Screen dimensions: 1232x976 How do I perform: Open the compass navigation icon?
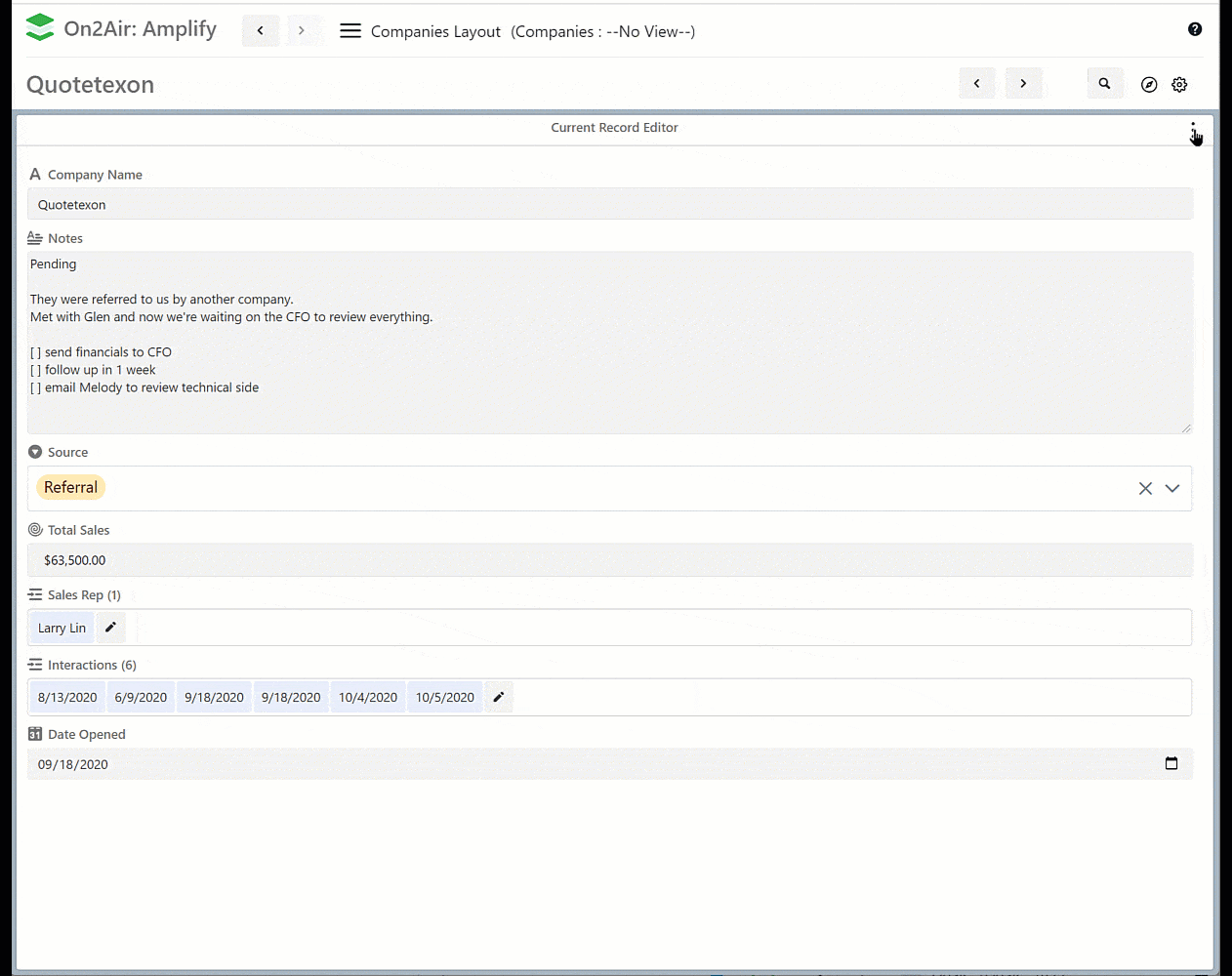(1149, 85)
